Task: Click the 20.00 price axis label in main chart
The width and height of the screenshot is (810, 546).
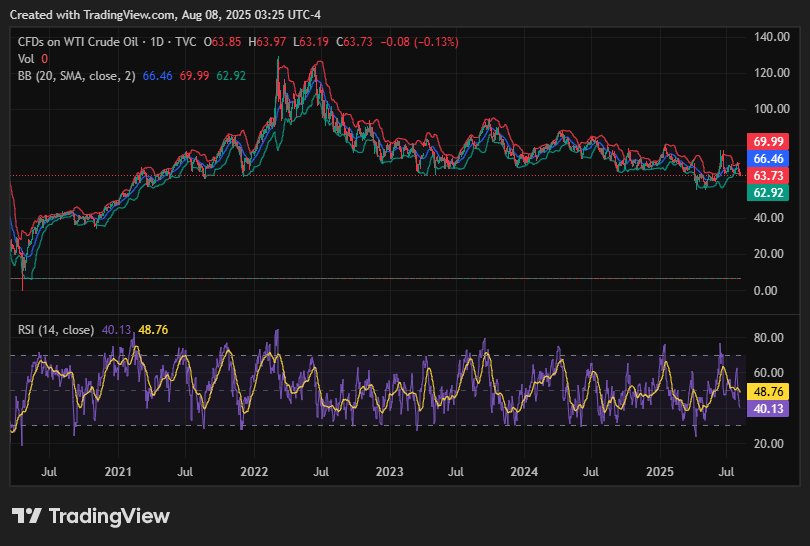Action: [769, 254]
